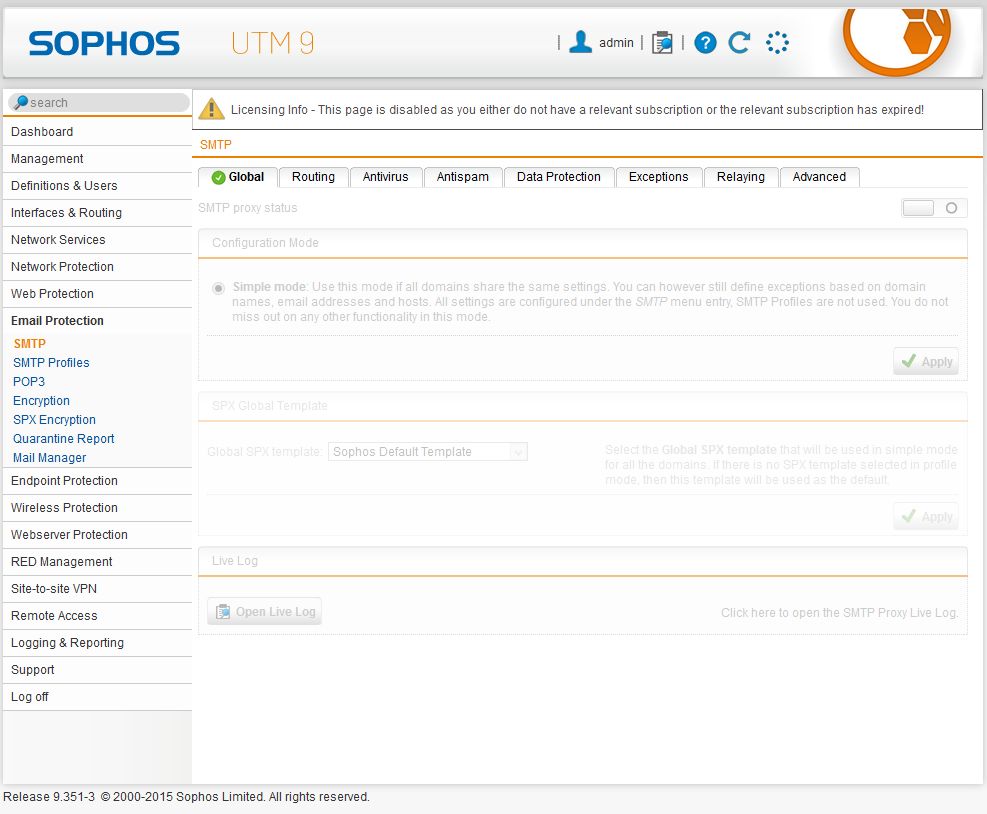Open Remote Access menu

click(97, 616)
